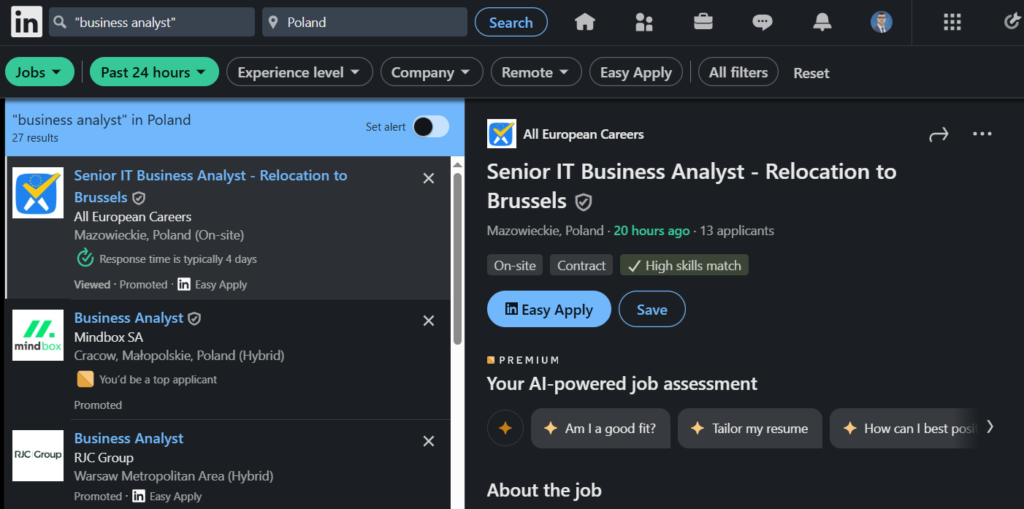This screenshot has height=509, width=1024.
Task: Click the "business analyst" search input field
Action: pyautogui.click(x=152, y=22)
